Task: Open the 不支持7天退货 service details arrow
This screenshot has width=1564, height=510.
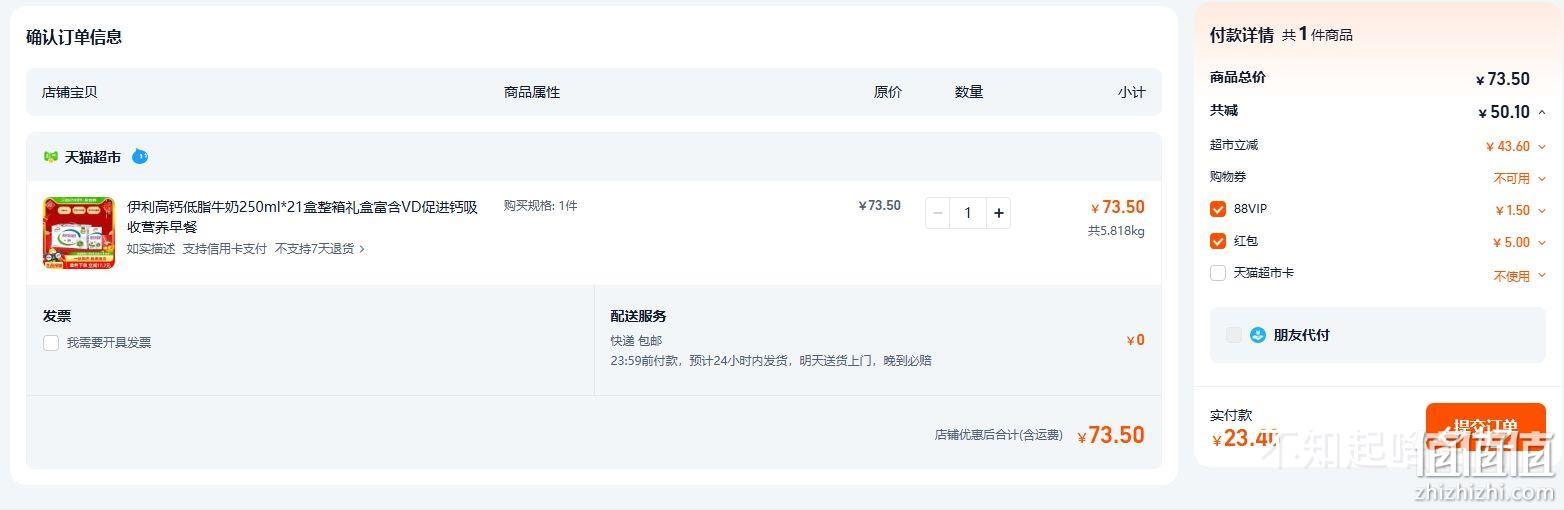Action: [361, 249]
